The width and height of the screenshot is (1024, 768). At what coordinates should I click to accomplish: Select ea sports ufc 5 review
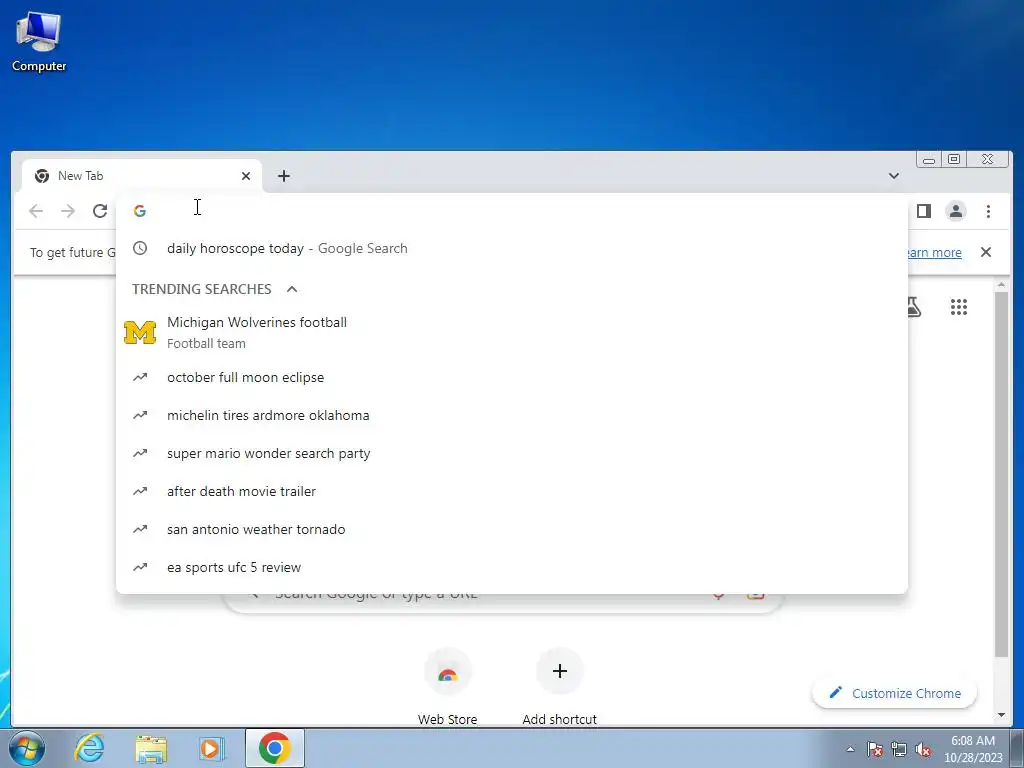(511, 567)
